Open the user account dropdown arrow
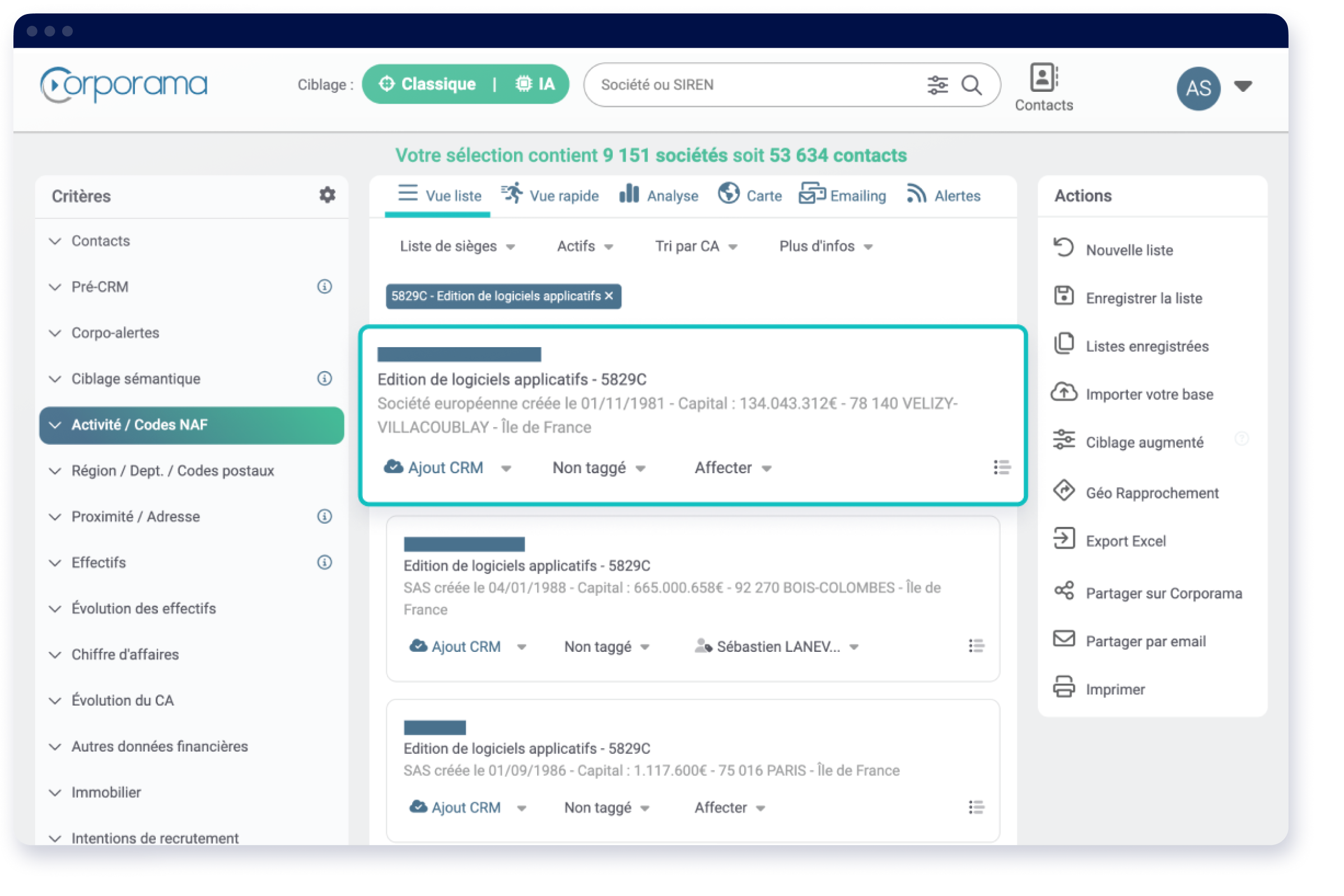Viewport: 1344px width, 896px height. [1243, 86]
